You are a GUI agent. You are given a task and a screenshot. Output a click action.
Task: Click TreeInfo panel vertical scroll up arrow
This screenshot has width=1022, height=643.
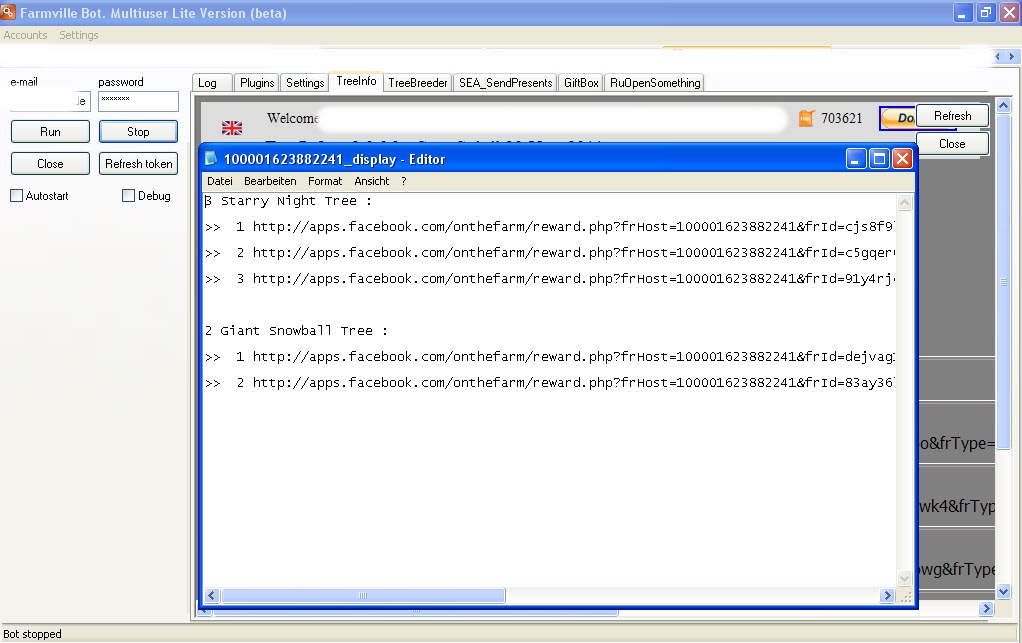pos(1004,105)
